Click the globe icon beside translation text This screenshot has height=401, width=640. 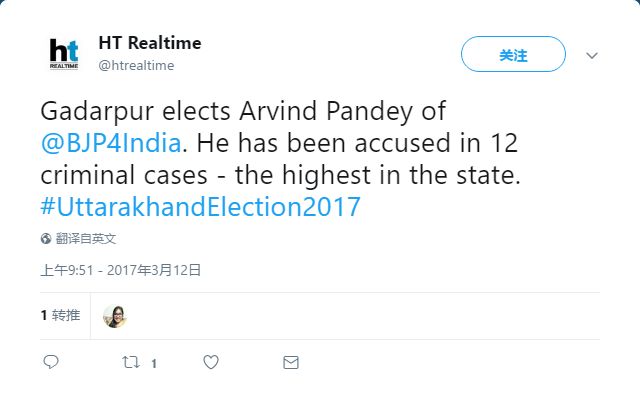[x=46, y=239]
